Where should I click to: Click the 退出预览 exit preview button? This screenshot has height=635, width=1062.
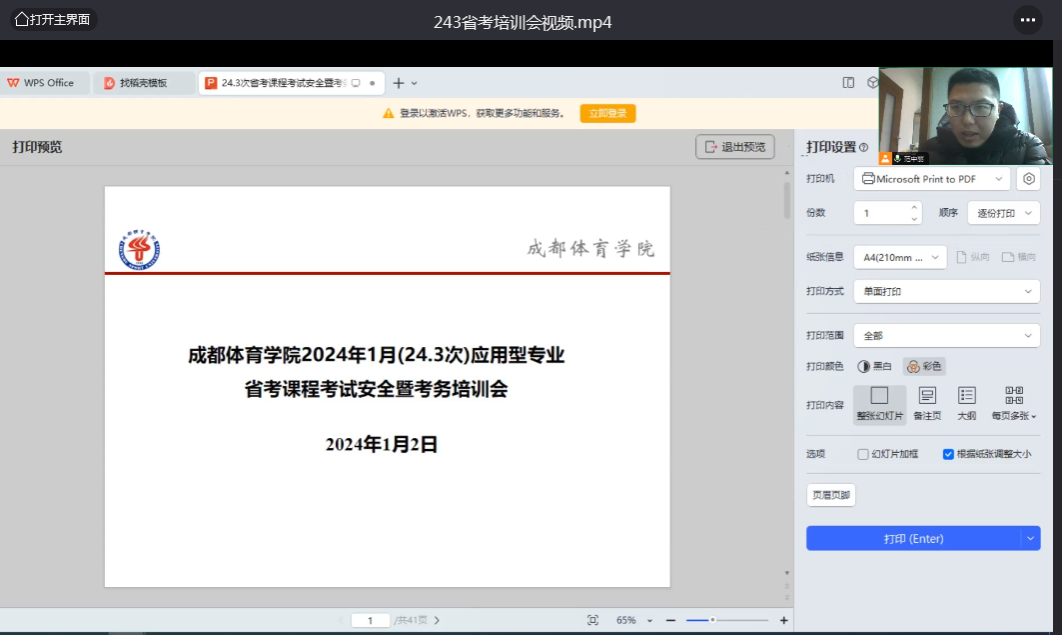pyautogui.click(x=735, y=147)
